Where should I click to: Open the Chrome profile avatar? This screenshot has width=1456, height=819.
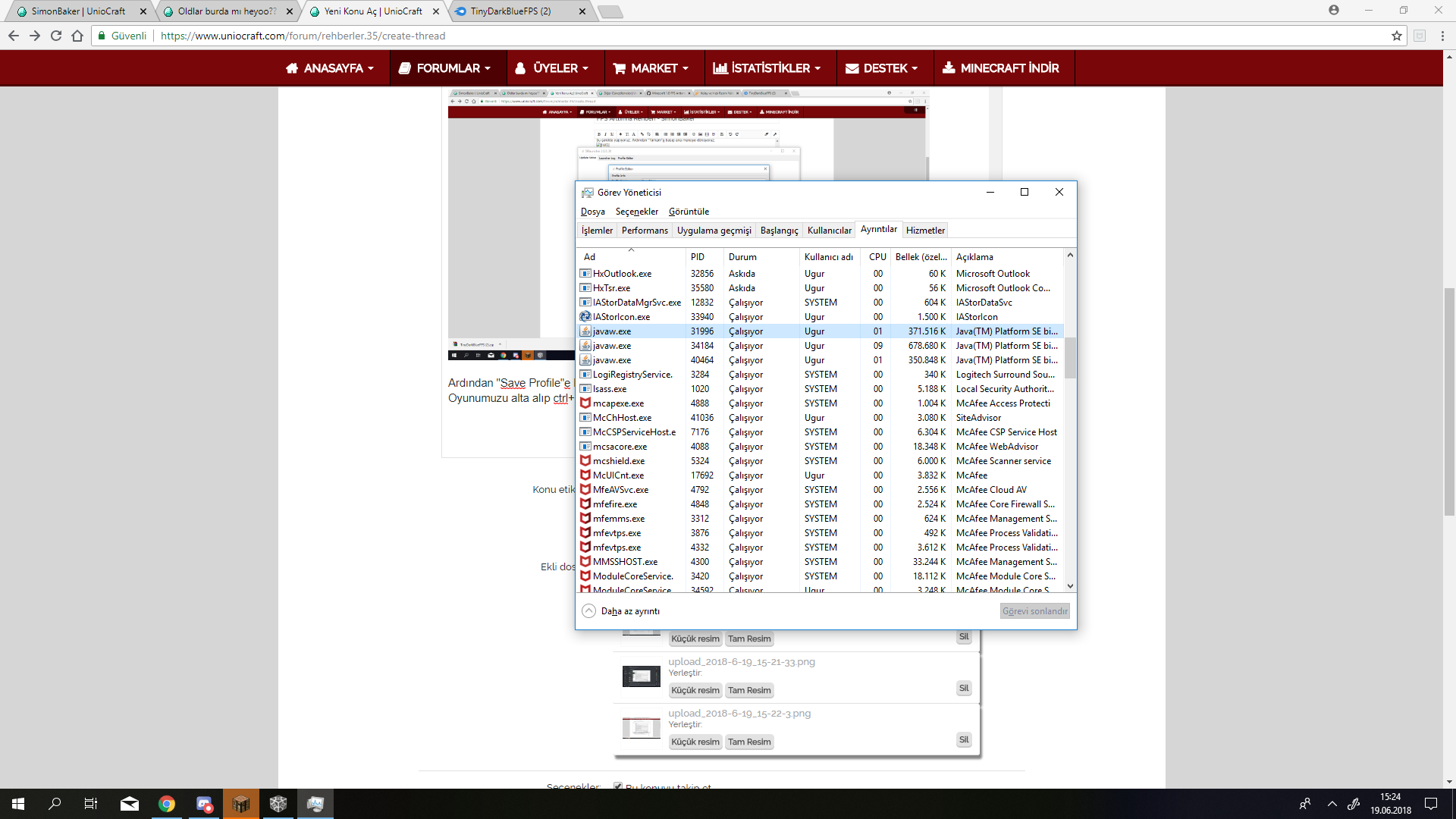pos(1334,10)
